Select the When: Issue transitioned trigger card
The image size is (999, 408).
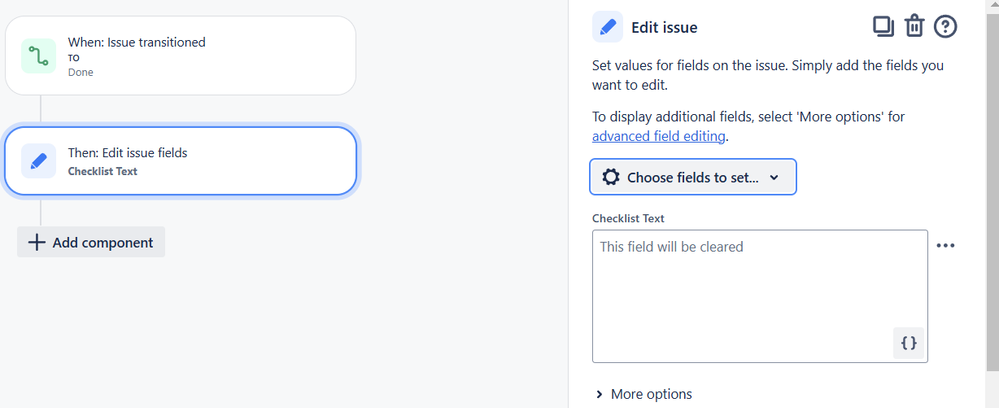click(x=180, y=56)
